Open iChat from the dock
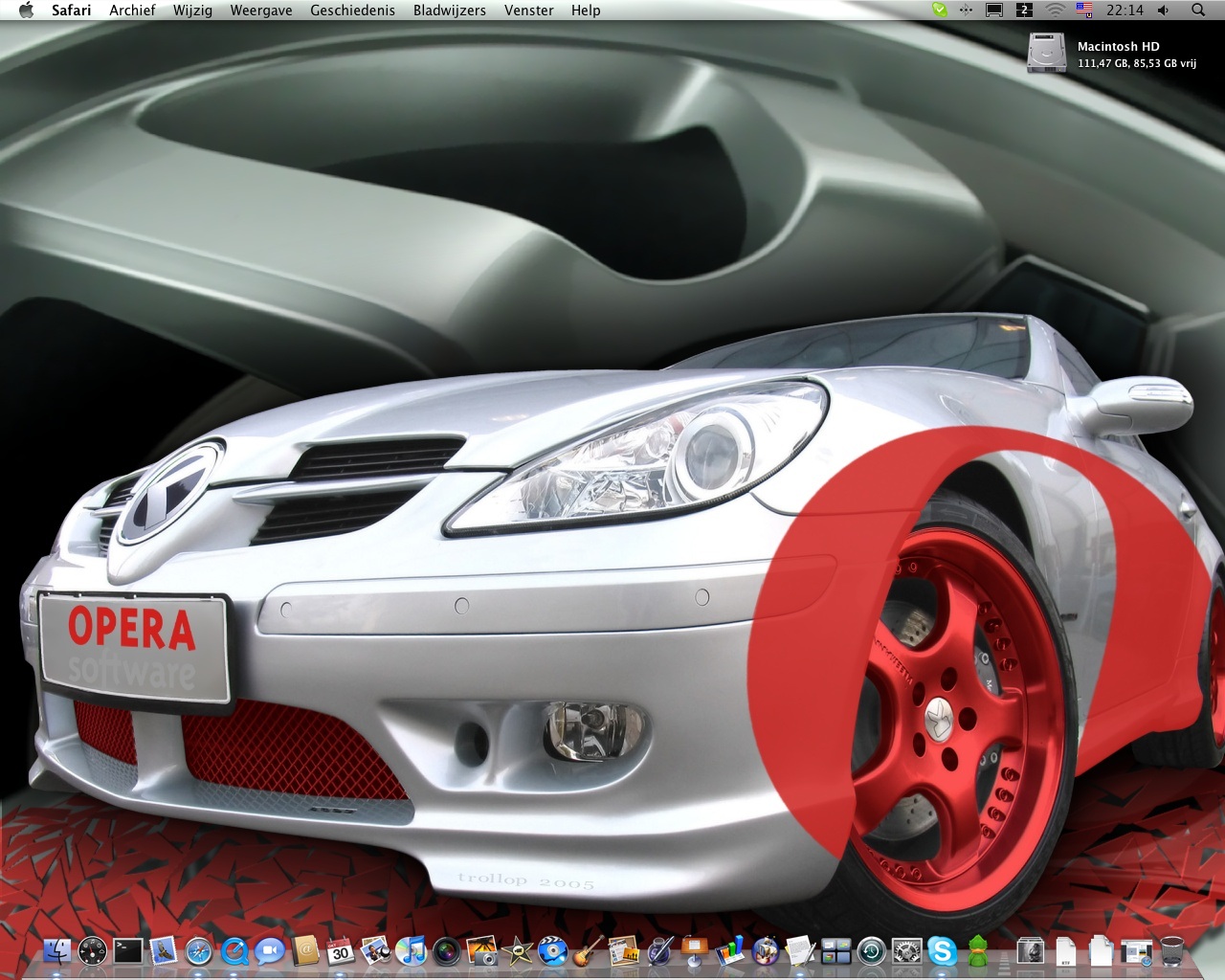The image size is (1225, 980). (x=270, y=950)
